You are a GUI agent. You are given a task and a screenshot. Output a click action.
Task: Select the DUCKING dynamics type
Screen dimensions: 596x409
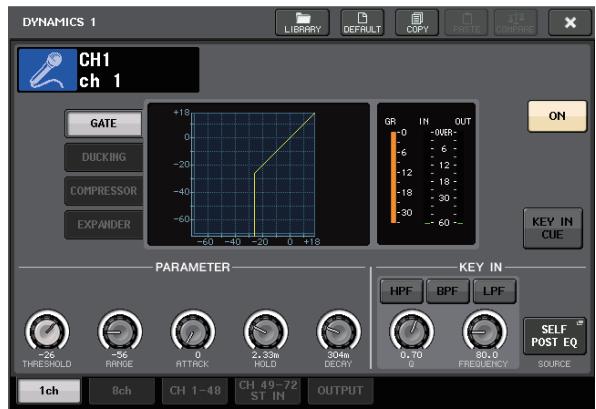coord(103,157)
